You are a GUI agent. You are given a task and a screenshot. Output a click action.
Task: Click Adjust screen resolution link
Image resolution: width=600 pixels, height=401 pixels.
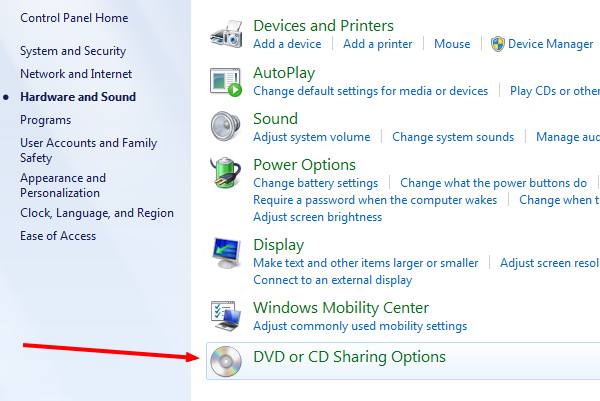[x=550, y=263]
